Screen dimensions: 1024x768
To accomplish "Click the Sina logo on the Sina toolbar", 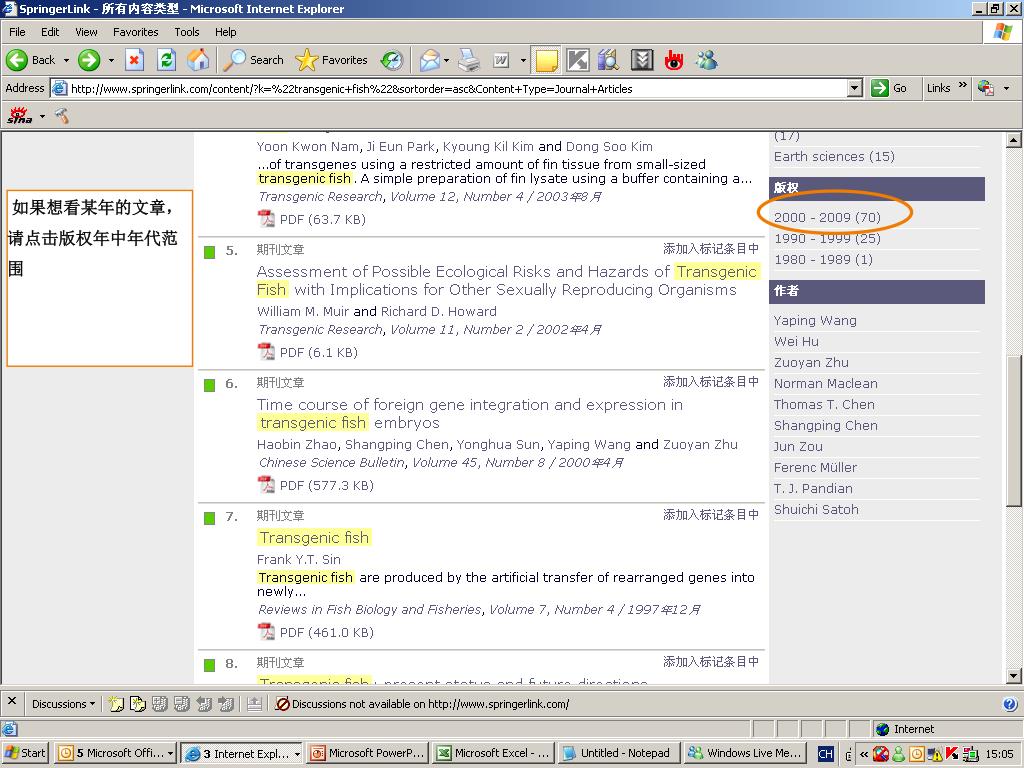I will tap(20, 116).
